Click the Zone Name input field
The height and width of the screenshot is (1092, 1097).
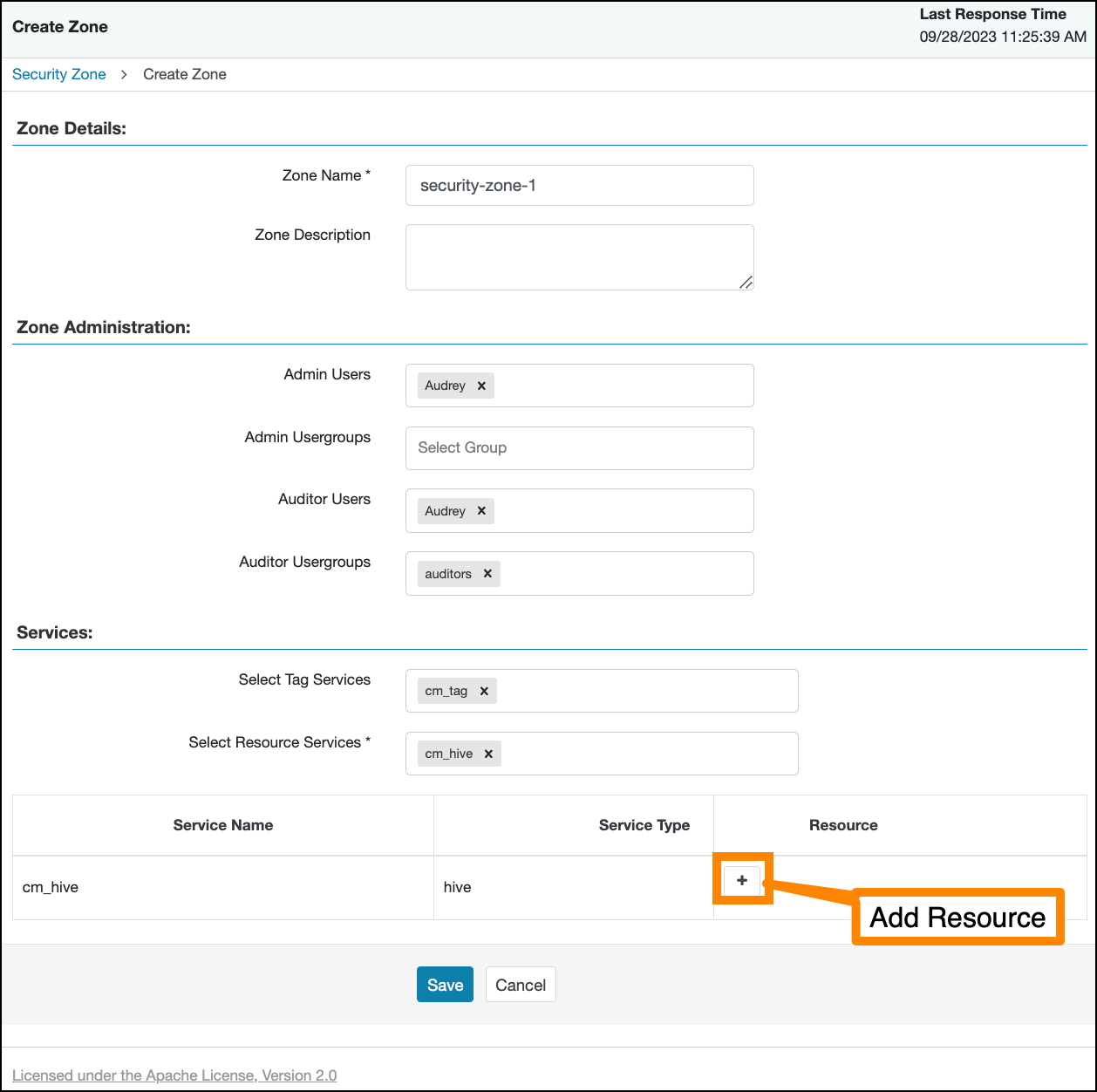[x=579, y=186]
